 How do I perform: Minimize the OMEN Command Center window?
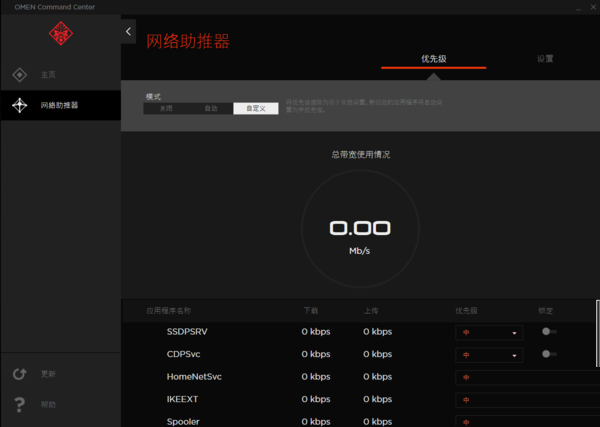coord(579,7)
